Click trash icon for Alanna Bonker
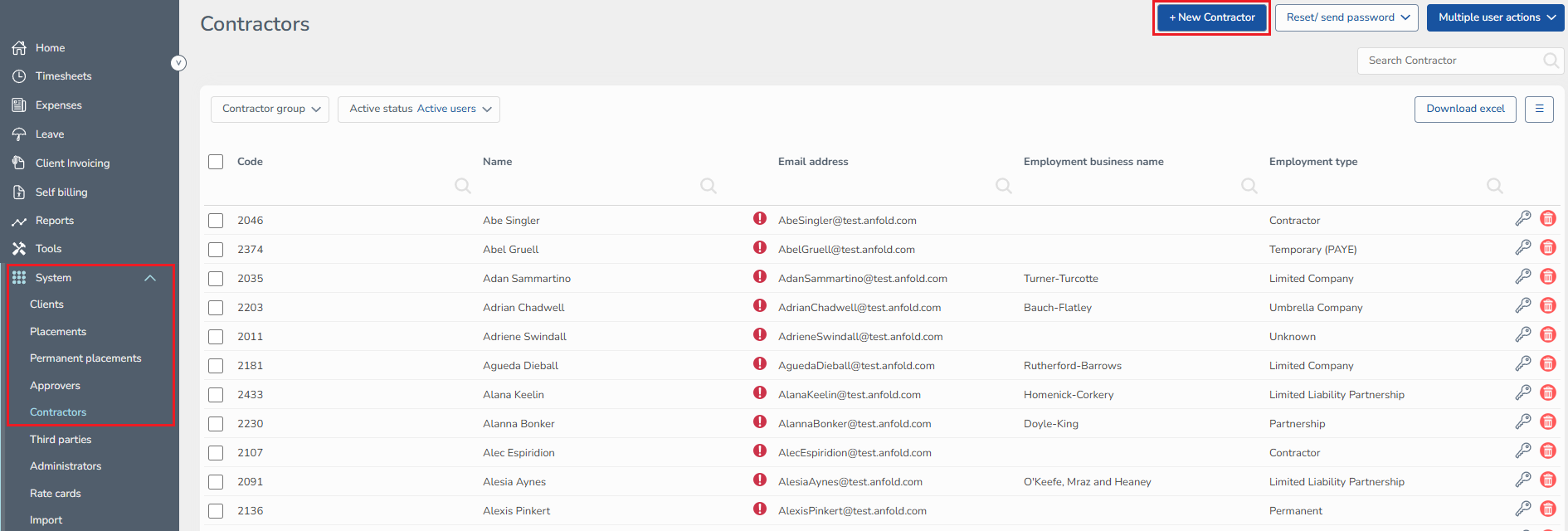The width and height of the screenshot is (1568, 531). point(1548,421)
